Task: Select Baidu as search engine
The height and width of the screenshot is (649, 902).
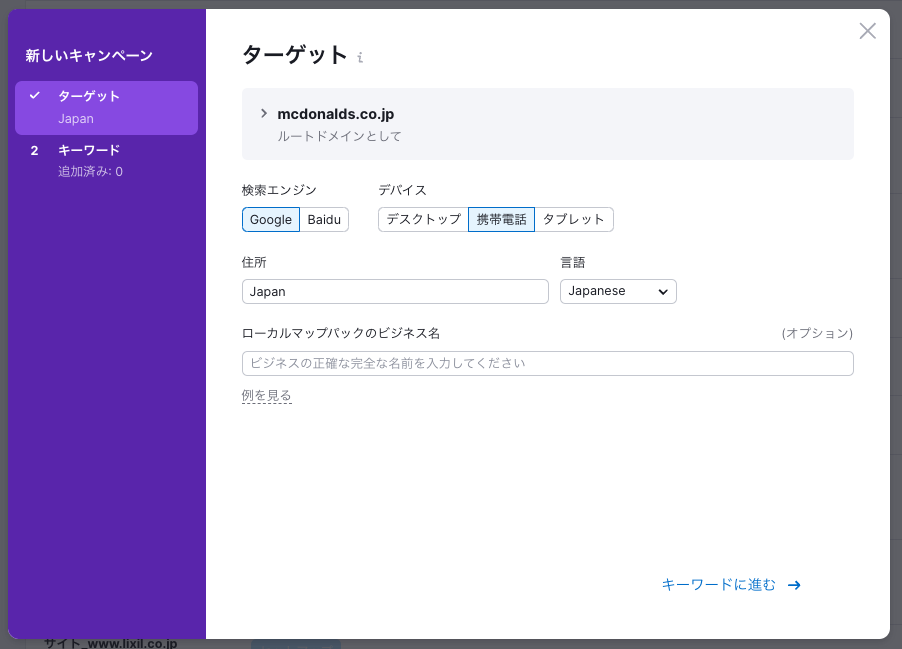Action: [324, 220]
